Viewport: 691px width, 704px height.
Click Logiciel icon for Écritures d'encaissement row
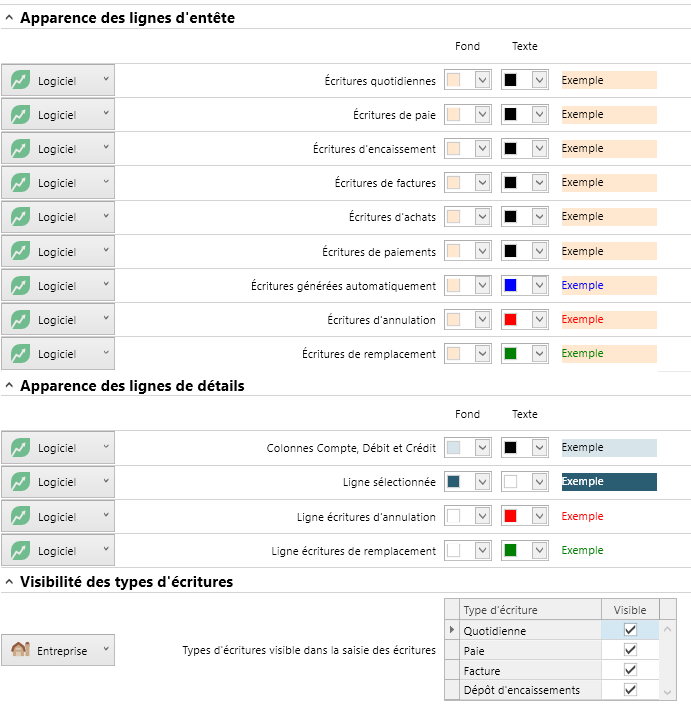click(x=21, y=148)
